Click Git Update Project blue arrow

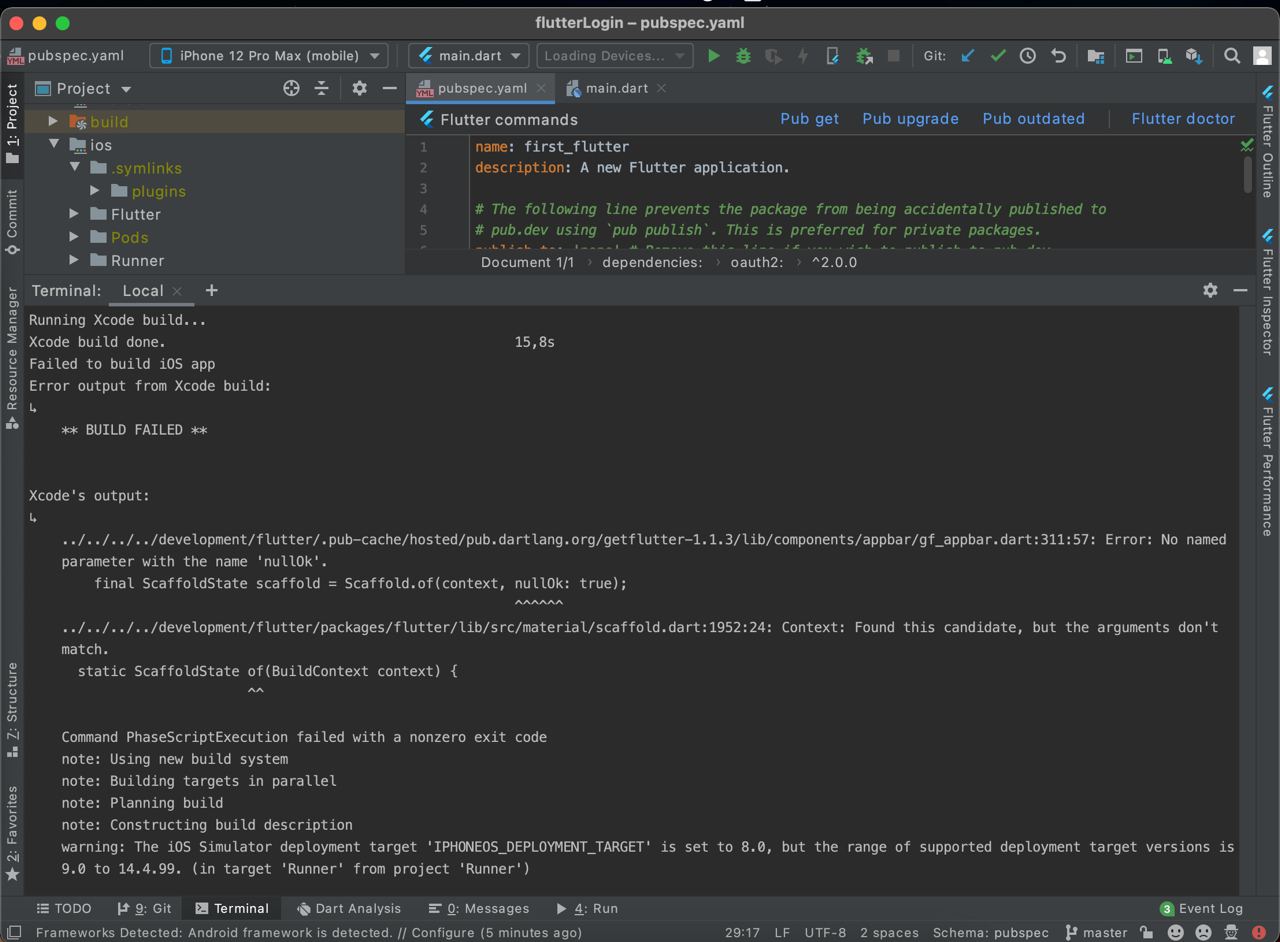tap(967, 56)
